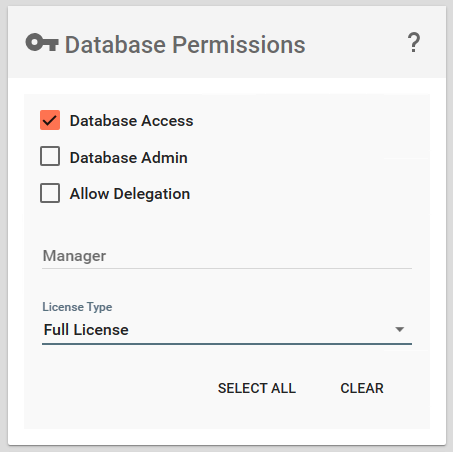The image size is (453, 452).
Task: Click the CLEAR button
Action: point(362,388)
